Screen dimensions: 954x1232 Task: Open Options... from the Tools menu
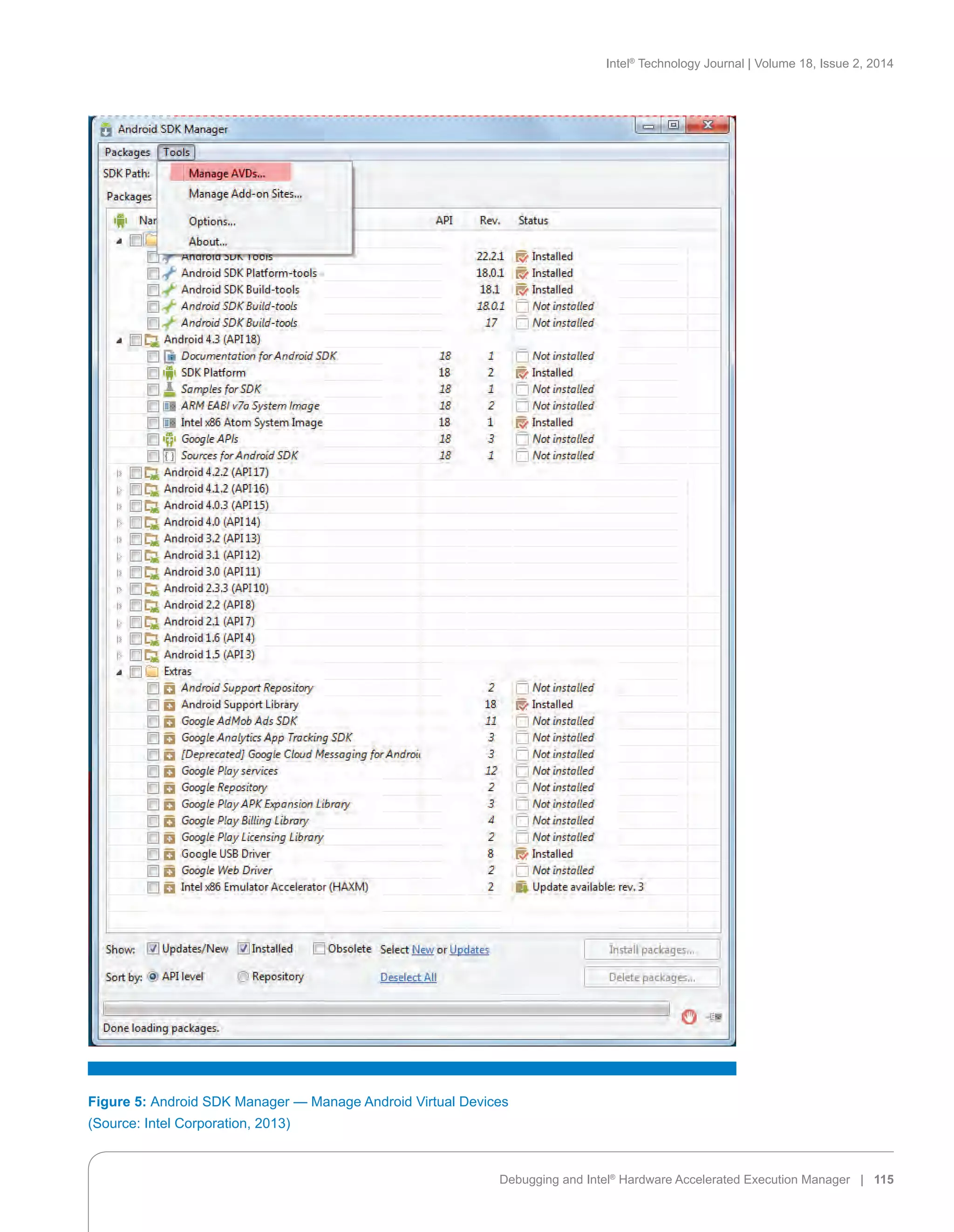coord(212,221)
